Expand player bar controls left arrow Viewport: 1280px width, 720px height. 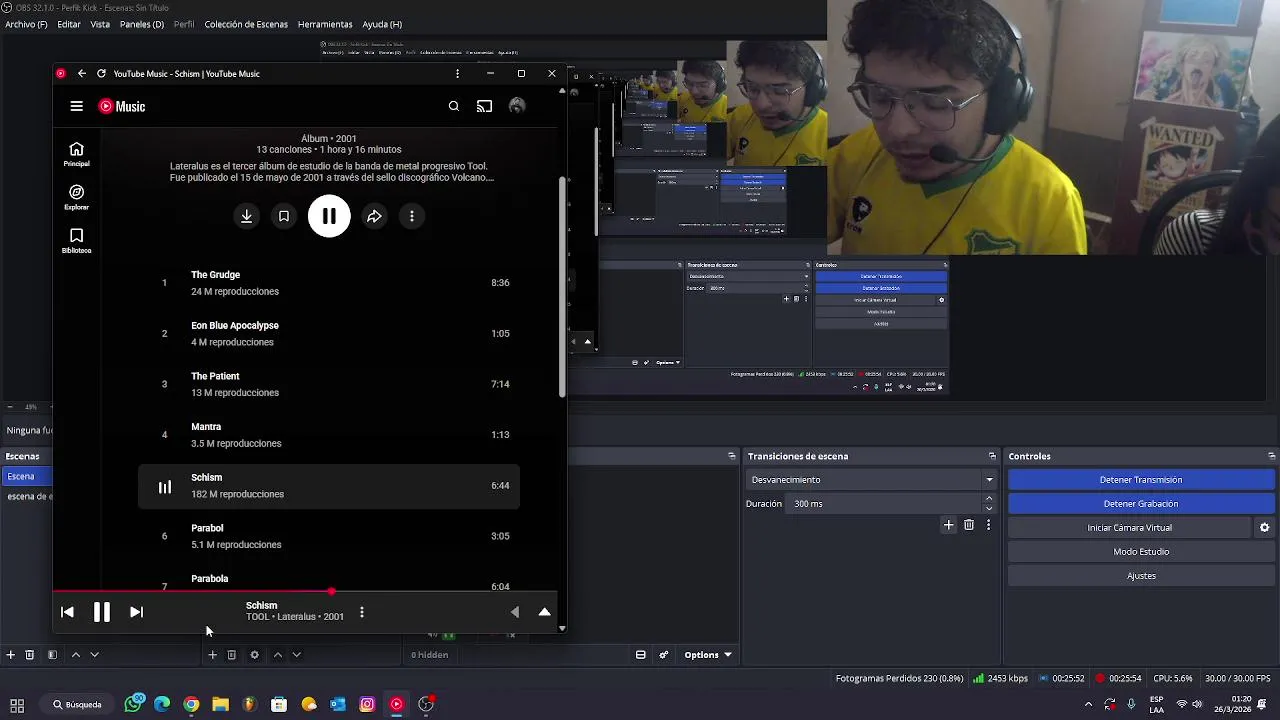point(515,612)
